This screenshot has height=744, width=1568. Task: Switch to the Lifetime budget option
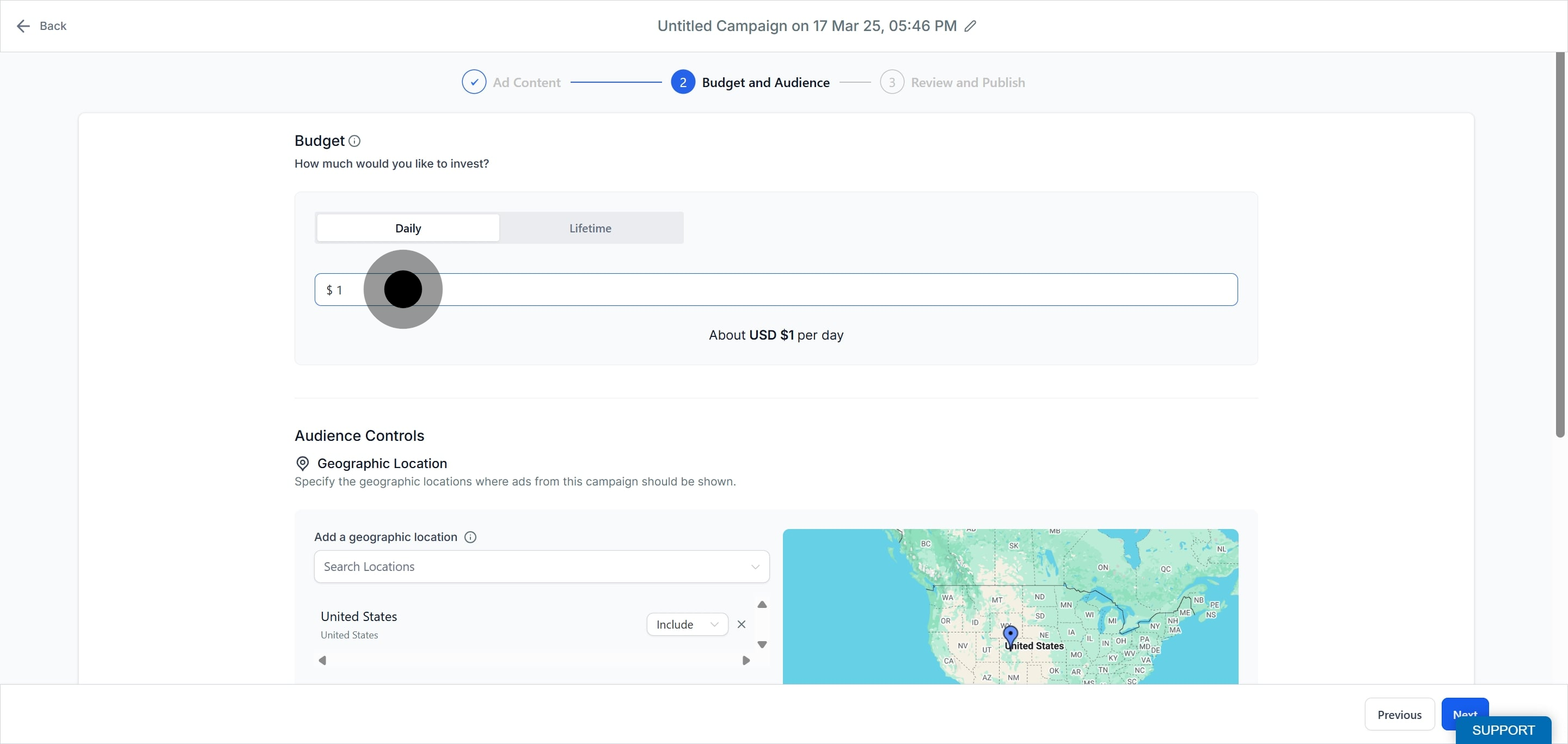(x=590, y=228)
